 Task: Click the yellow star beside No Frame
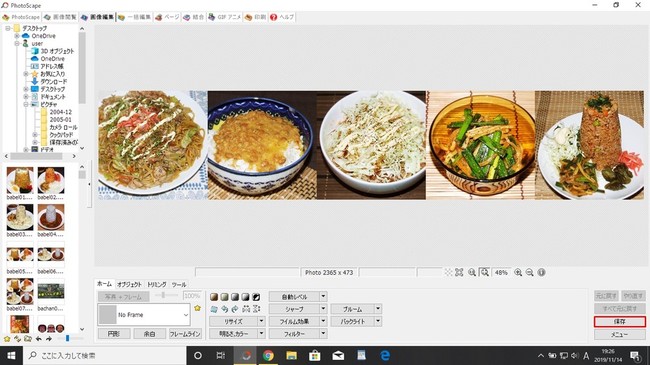tap(197, 308)
